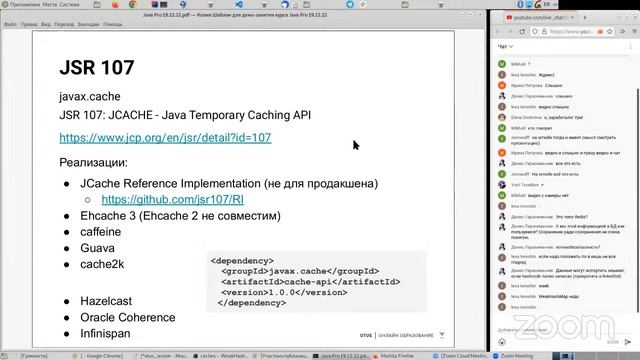Open the Правка menu
Viewport: 640px width, 360px height.
(29, 24)
